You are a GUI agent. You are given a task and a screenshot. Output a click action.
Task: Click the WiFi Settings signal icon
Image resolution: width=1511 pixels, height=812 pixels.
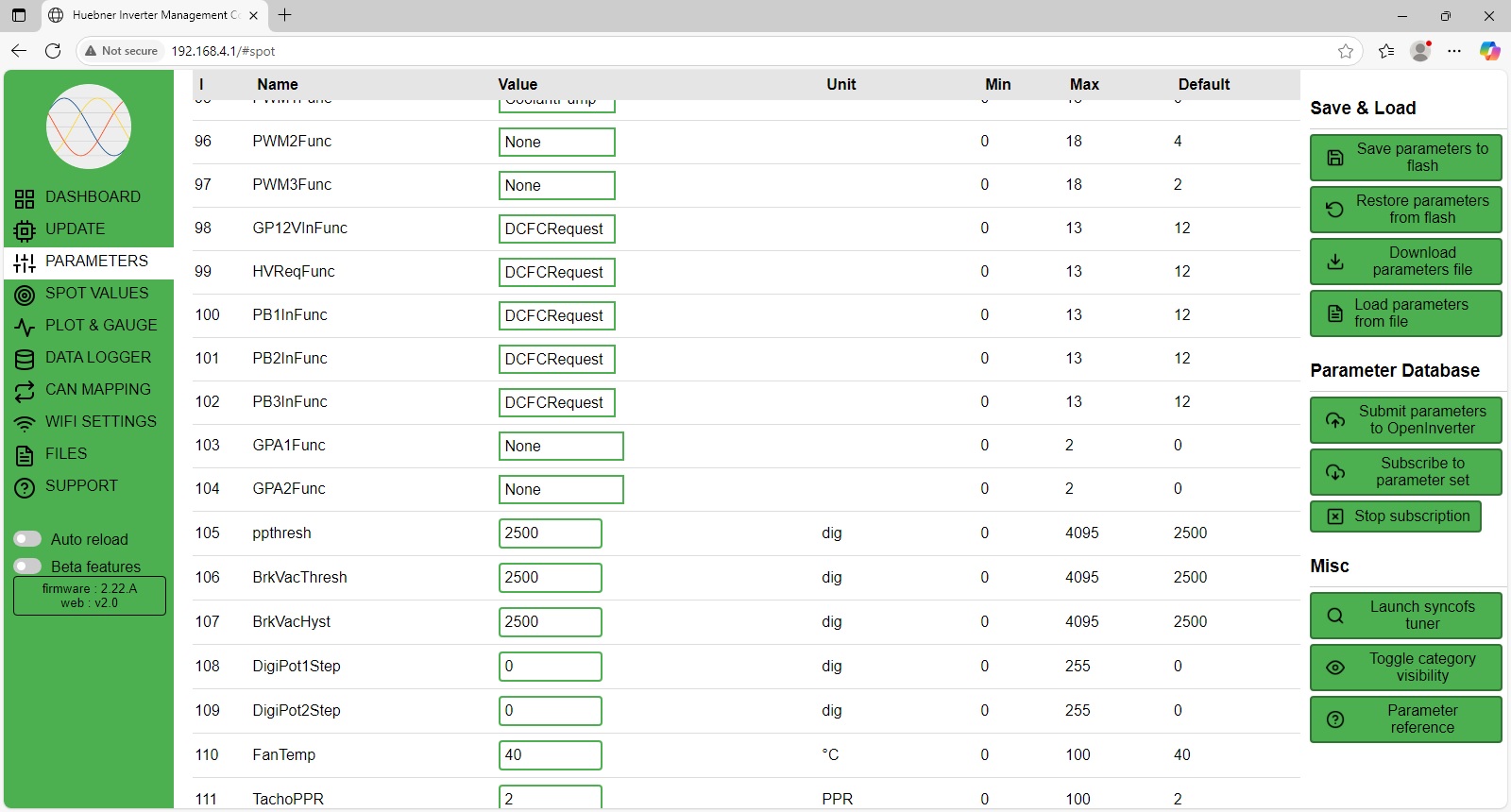[x=25, y=423]
